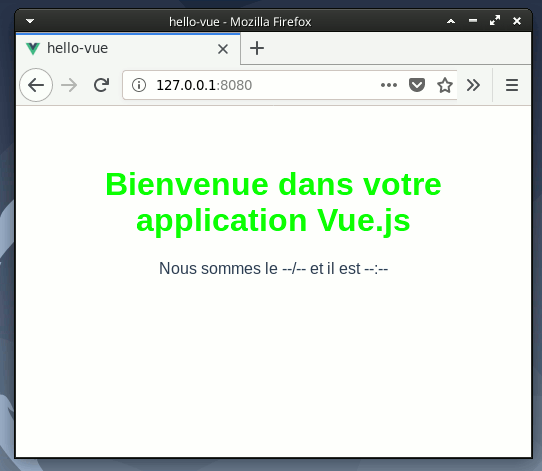Open the page actions three-dot menu

pos(389,85)
